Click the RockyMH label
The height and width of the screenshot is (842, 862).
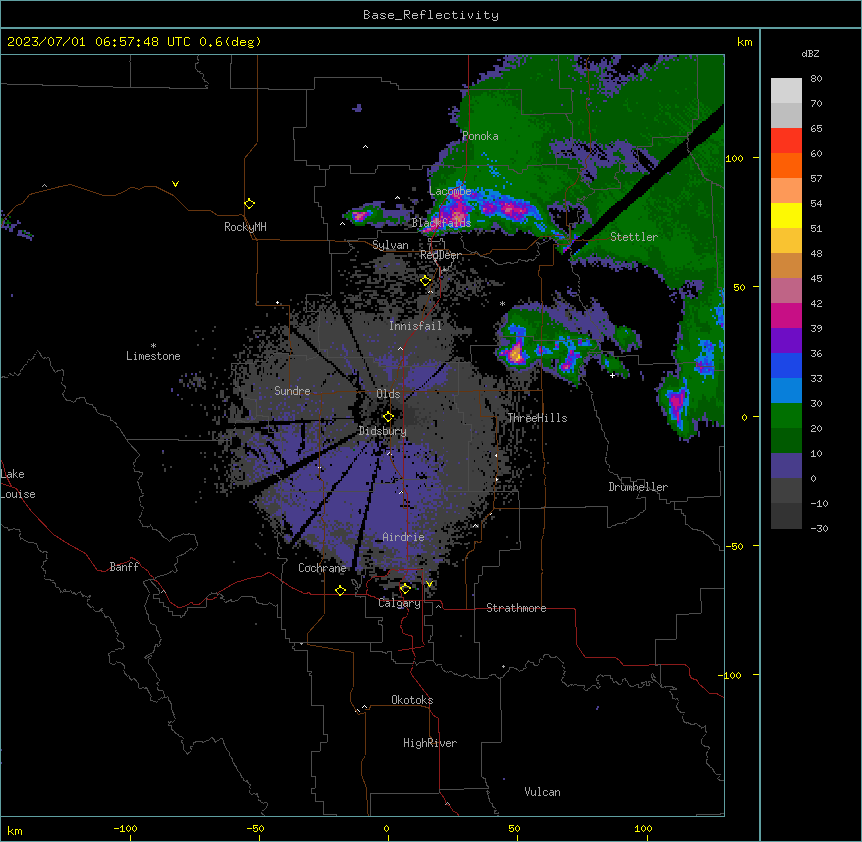245,227
